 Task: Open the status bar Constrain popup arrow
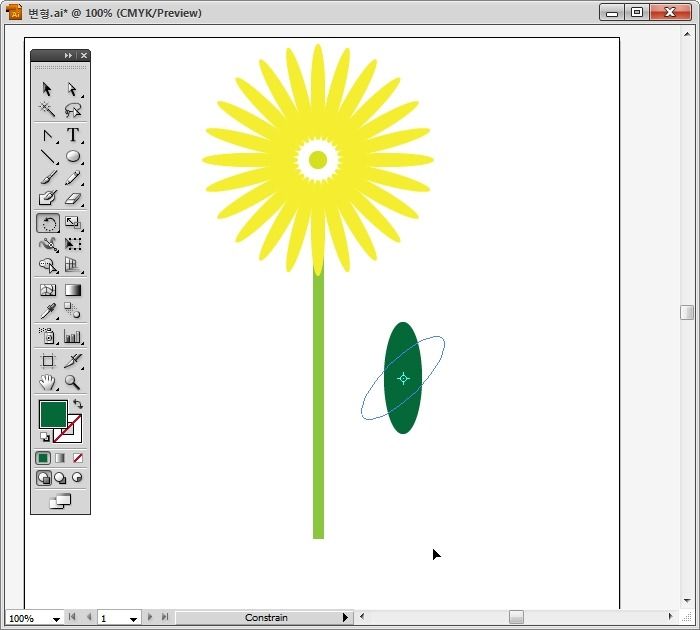pyautogui.click(x=345, y=617)
